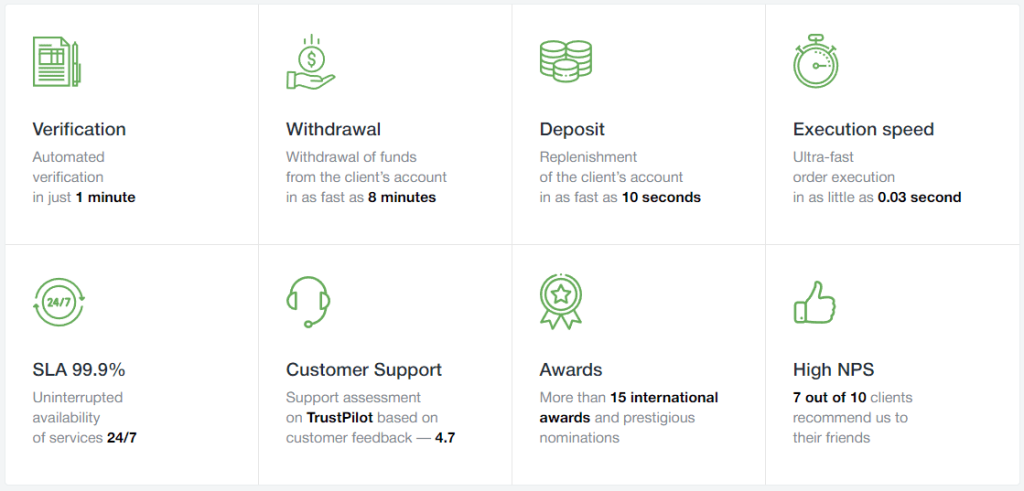Image resolution: width=1024 pixels, height=491 pixels.
Task: Click the bold 7 out of 10 text
Action: [829, 398]
